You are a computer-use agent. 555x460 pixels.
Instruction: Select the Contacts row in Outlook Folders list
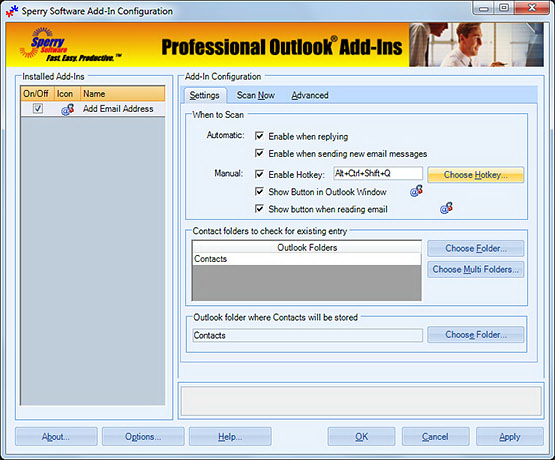307,259
